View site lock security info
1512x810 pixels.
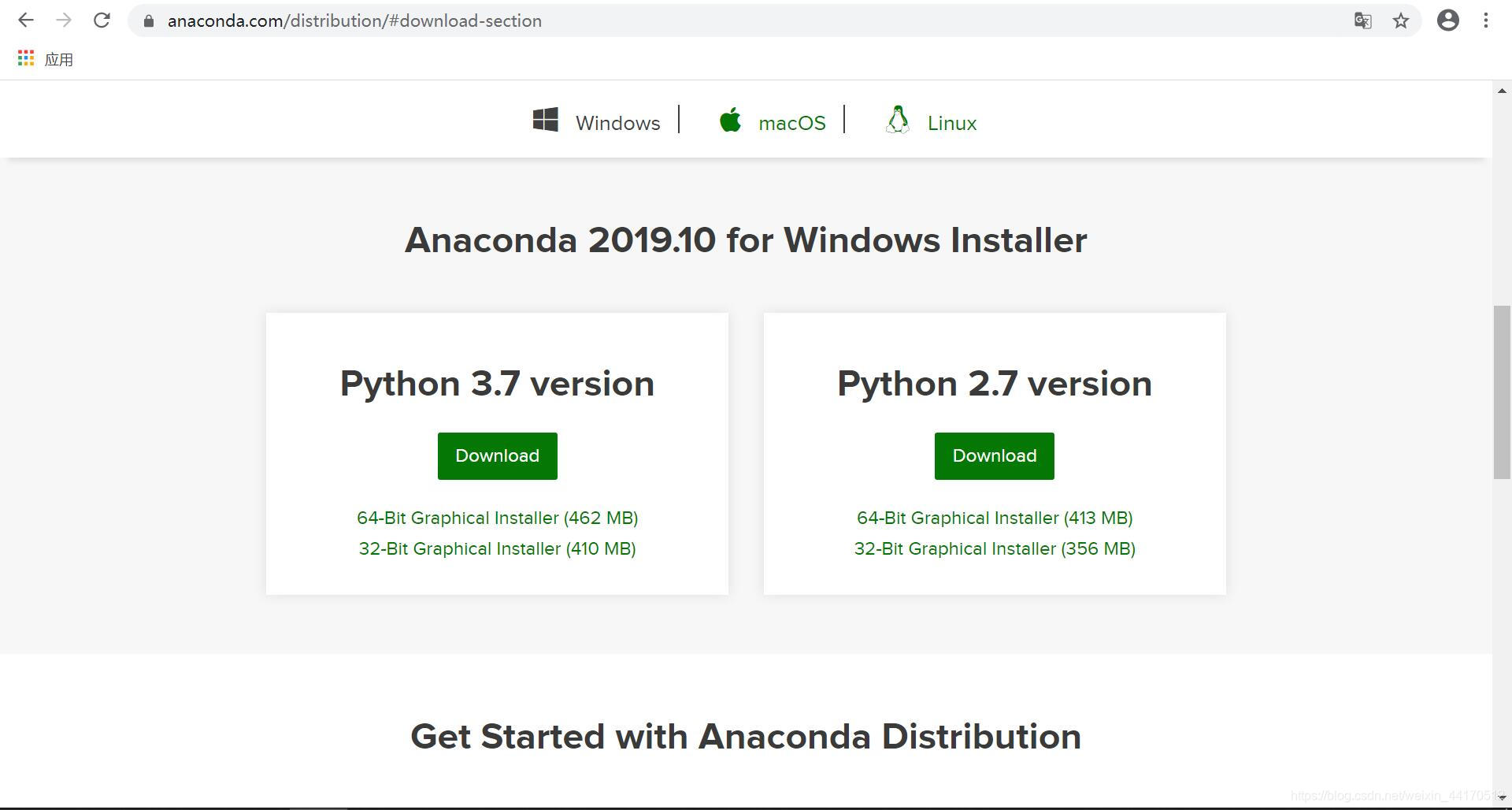[148, 21]
